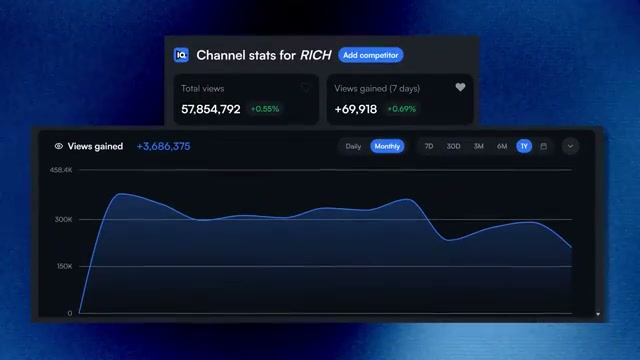
Task: Click the Views gained (7 days) label
Action: pyautogui.click(x=377, y=89)
